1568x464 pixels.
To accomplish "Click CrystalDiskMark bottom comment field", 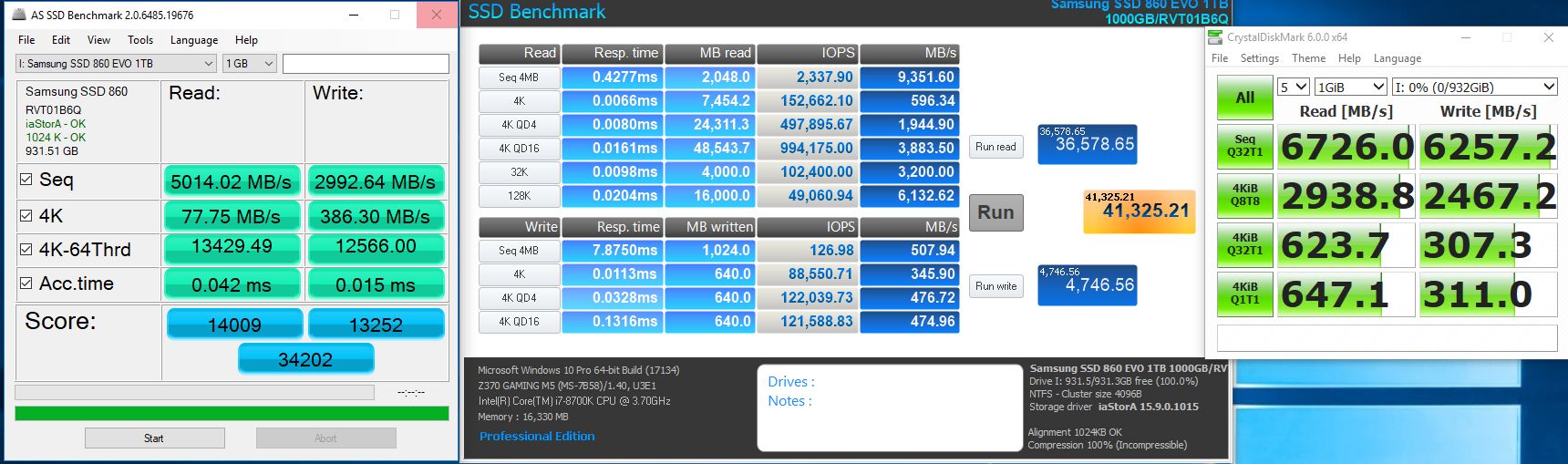I will click(x=1387, y=337).
